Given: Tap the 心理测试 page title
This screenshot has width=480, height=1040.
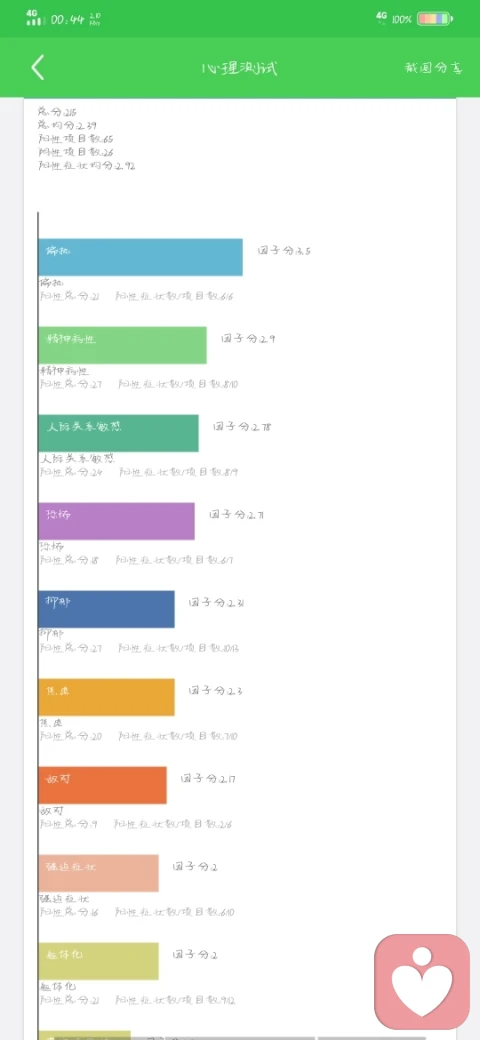Looking at the screenshot, I should pos(239,68).
